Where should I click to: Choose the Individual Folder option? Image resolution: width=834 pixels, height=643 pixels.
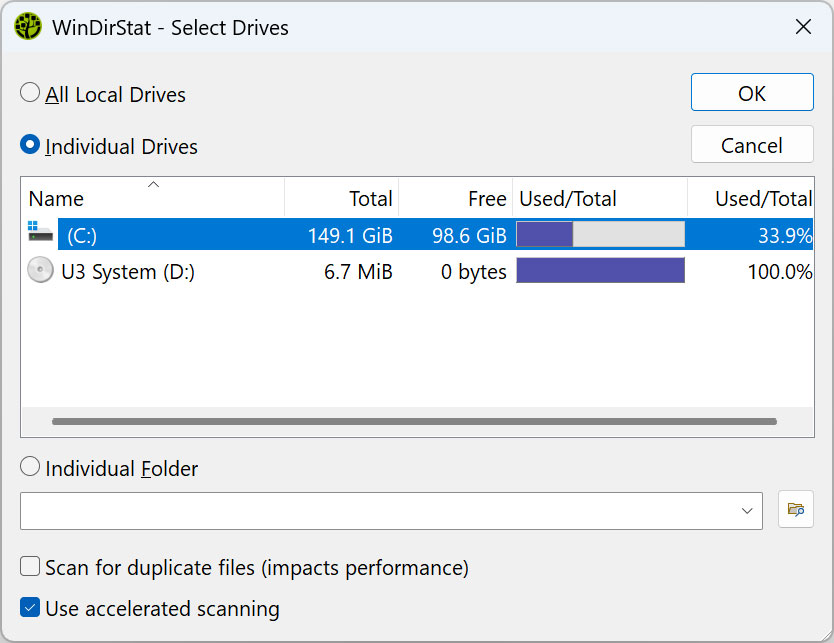tap(30, 467)
